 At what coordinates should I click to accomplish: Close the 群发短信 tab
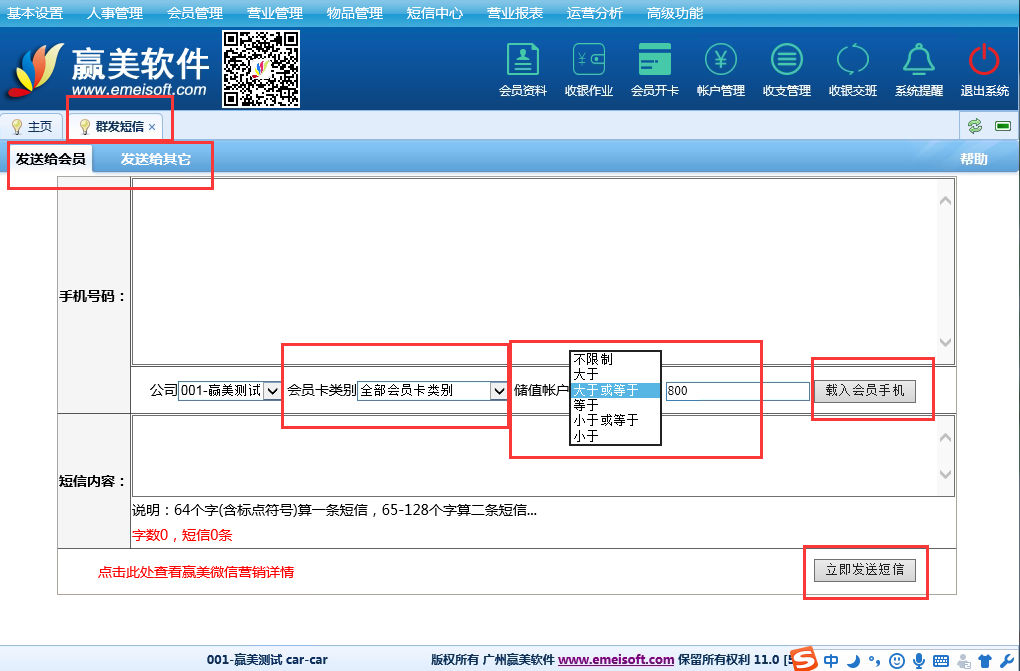(152, 127)
